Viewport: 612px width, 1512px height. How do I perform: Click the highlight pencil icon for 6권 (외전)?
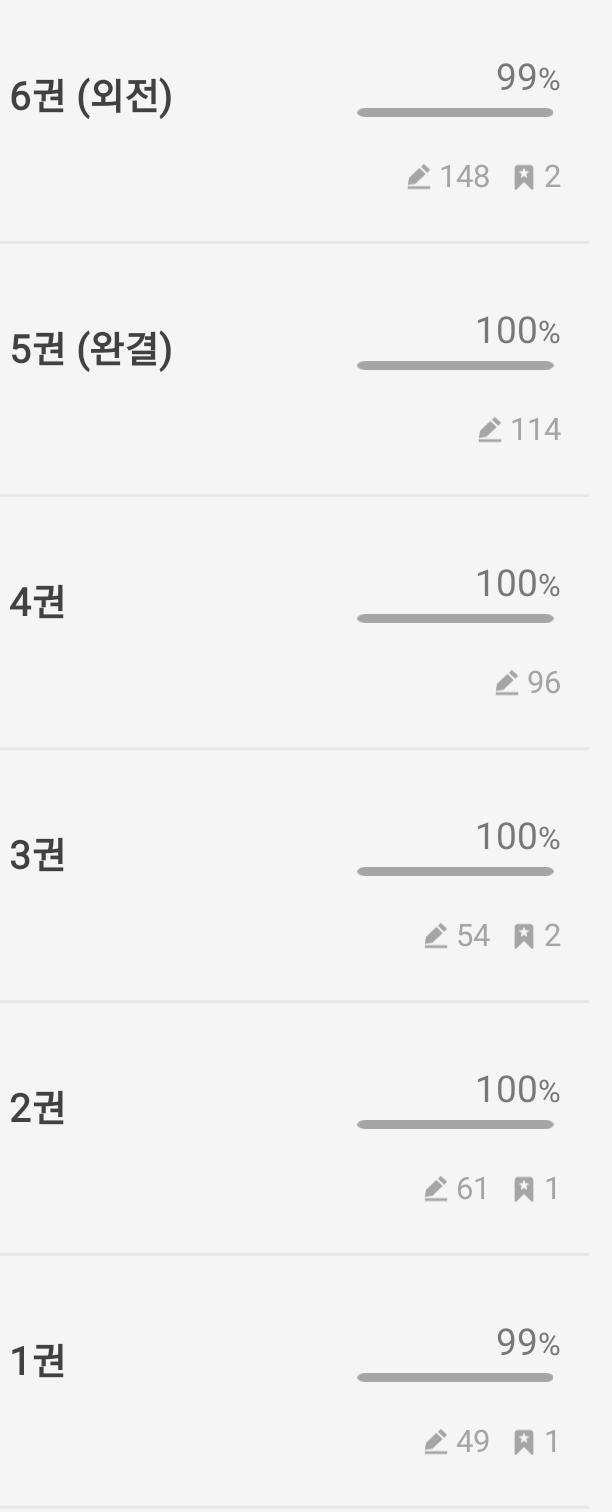[419, 178]
